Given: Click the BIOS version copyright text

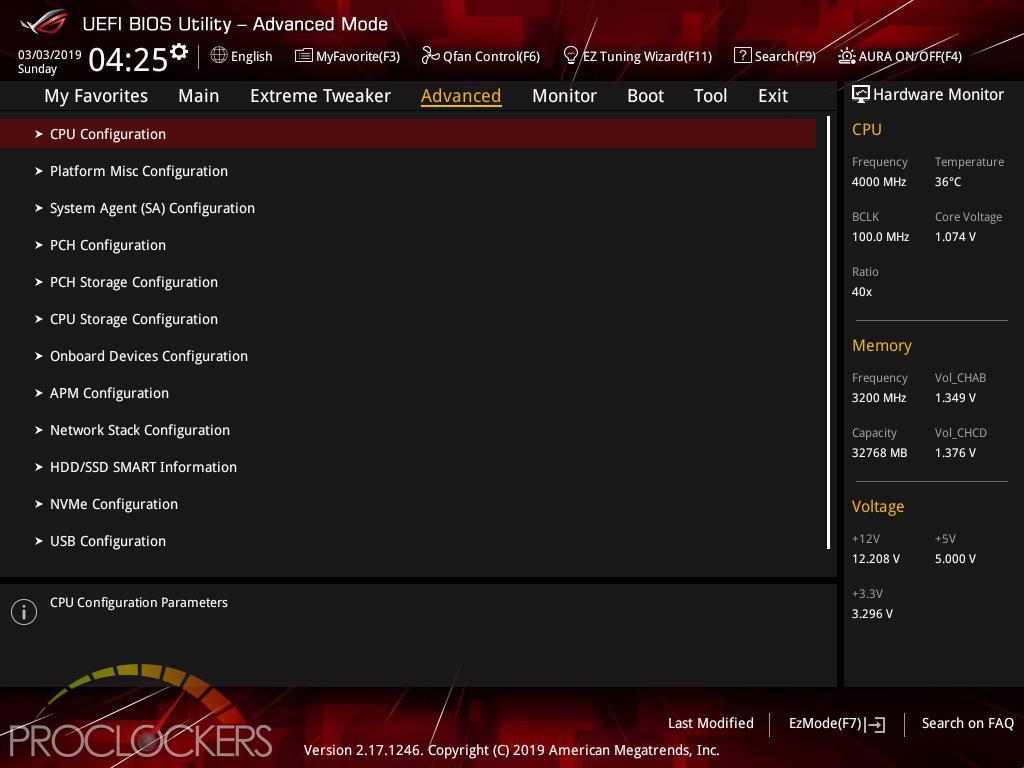Looking at the screenshot, I should [x=511, y=750].
